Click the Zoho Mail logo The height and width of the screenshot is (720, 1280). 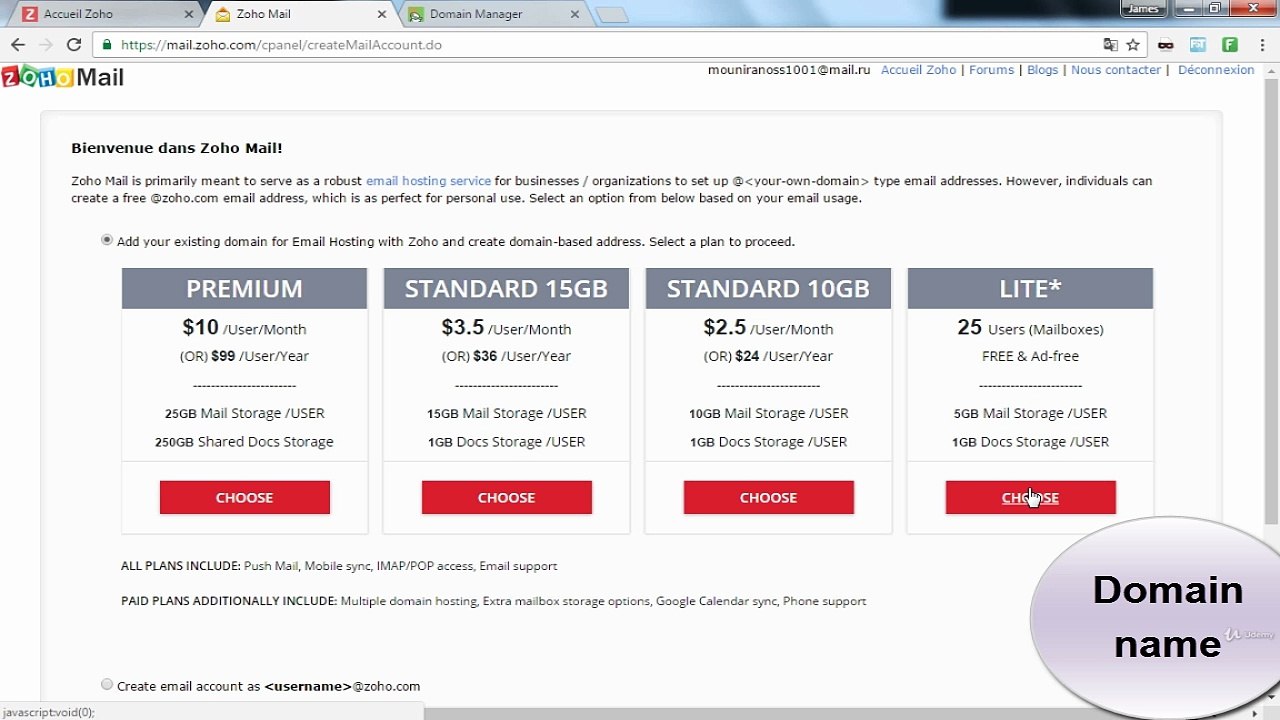[x=63, y=78]
